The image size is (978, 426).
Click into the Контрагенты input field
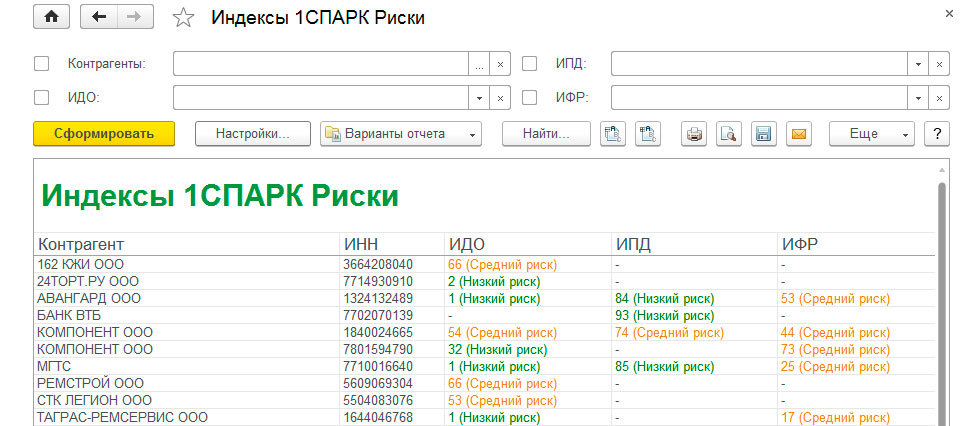click(320, 64)
